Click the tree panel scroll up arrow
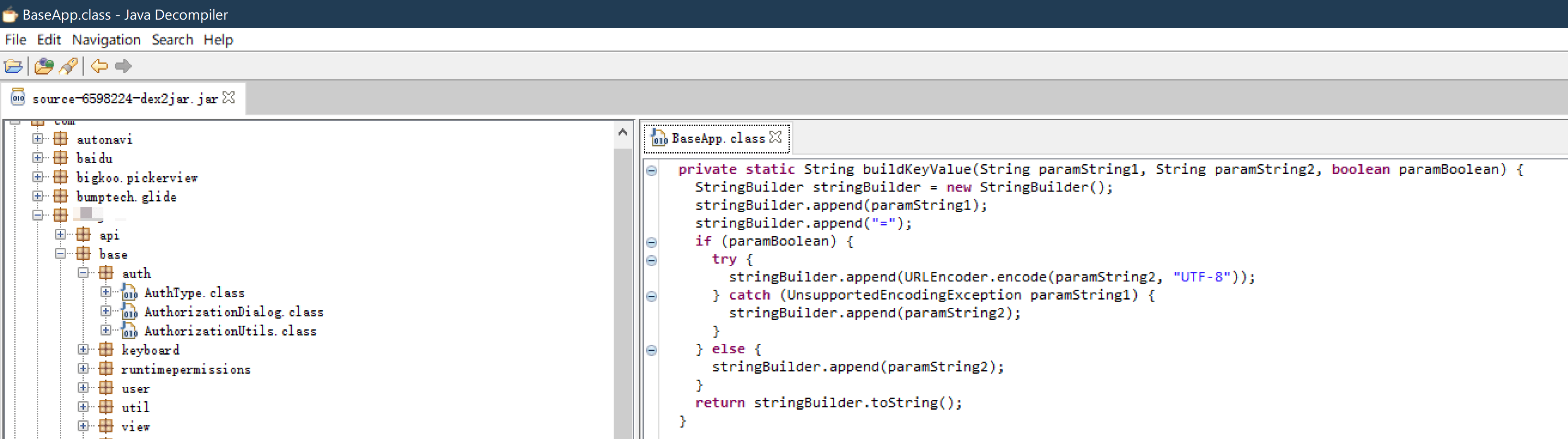This screenshot has height=439, width=1568. point(622,132)
